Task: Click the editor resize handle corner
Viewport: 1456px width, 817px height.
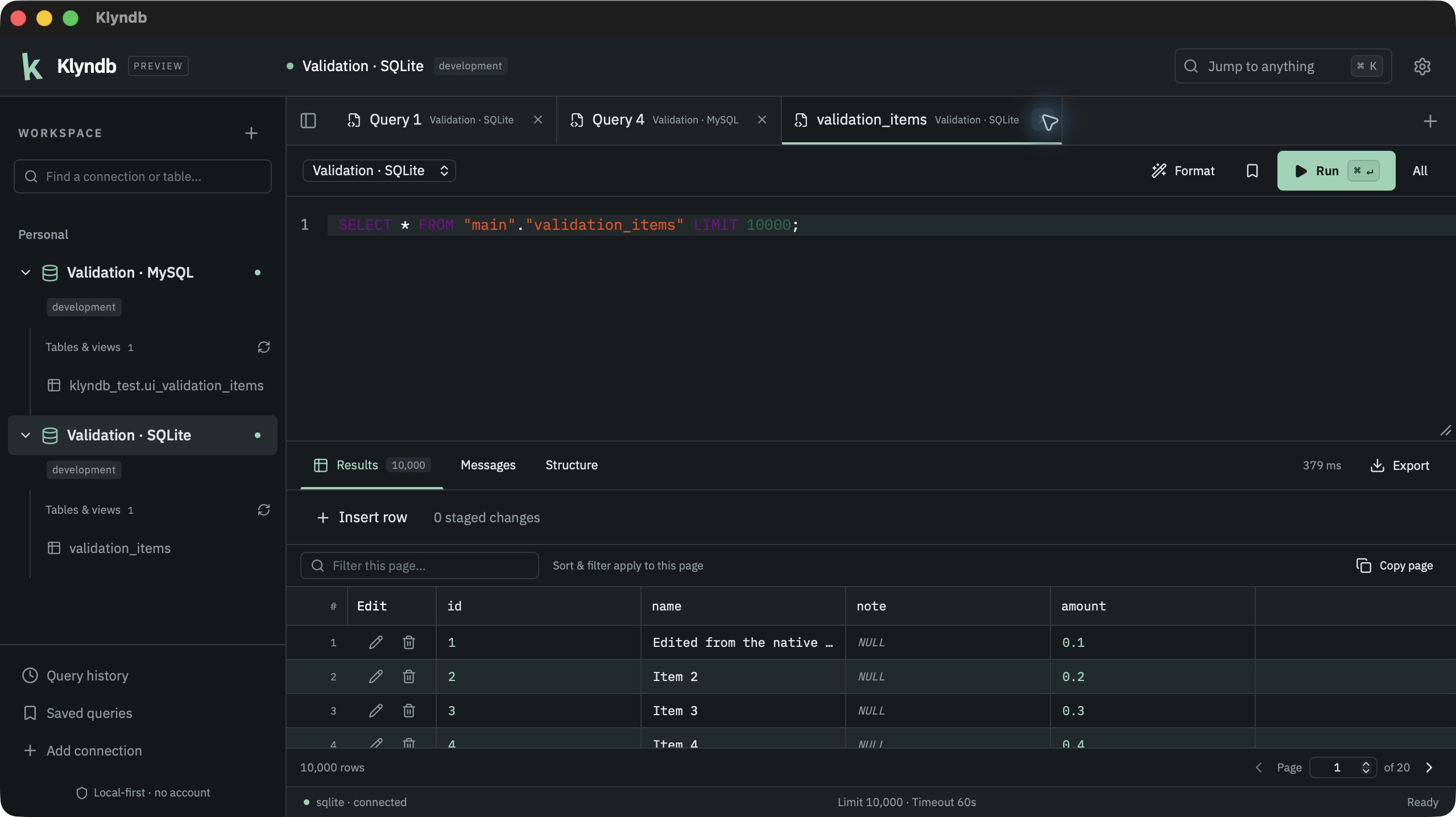Action: (x=1446, y=431)
